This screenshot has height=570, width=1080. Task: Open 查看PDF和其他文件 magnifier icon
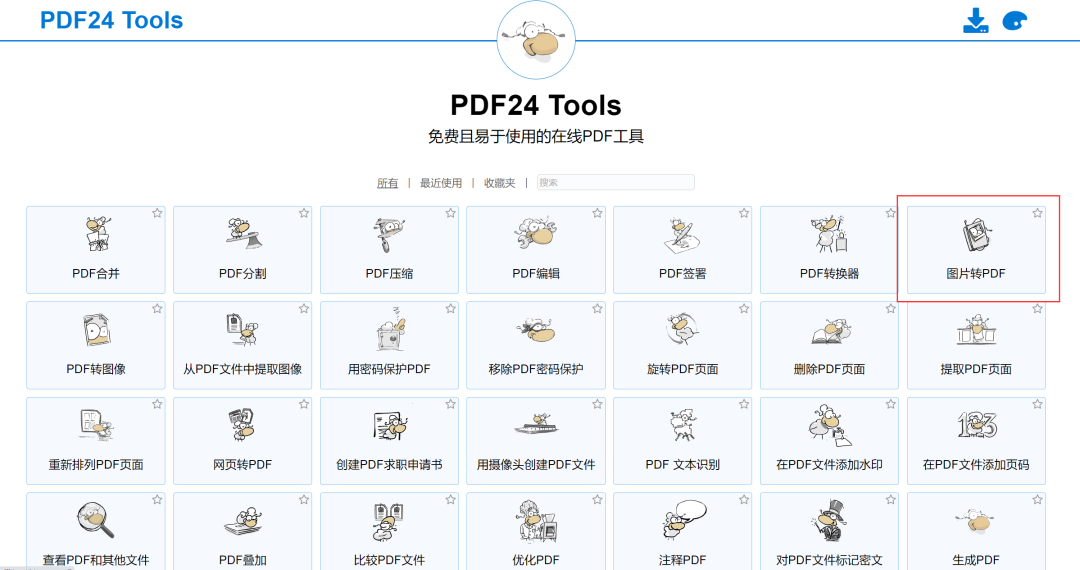tap(96, 520)
